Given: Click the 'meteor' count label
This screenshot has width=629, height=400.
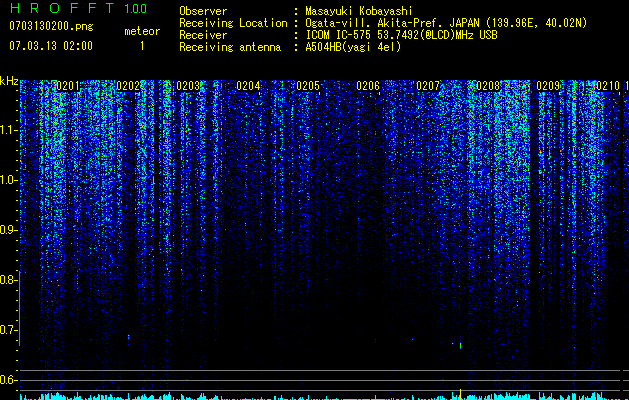Looking at the screenshot, I should 142,31.
